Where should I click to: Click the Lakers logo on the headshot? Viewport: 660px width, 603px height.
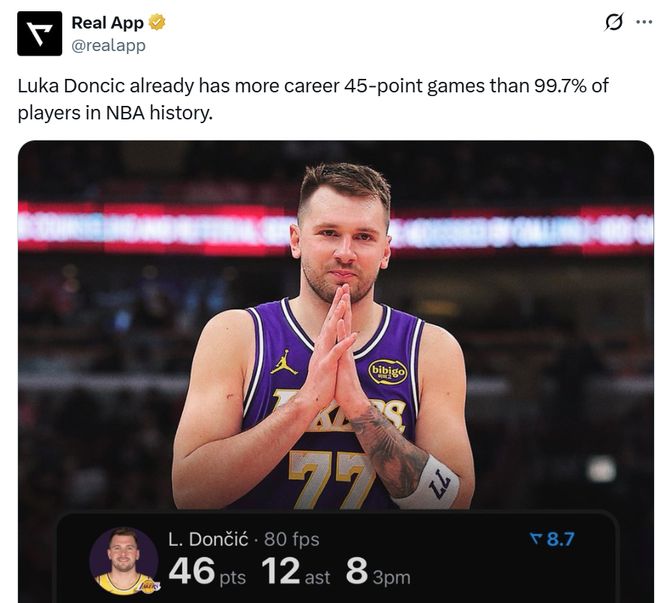tap(149, 585)
